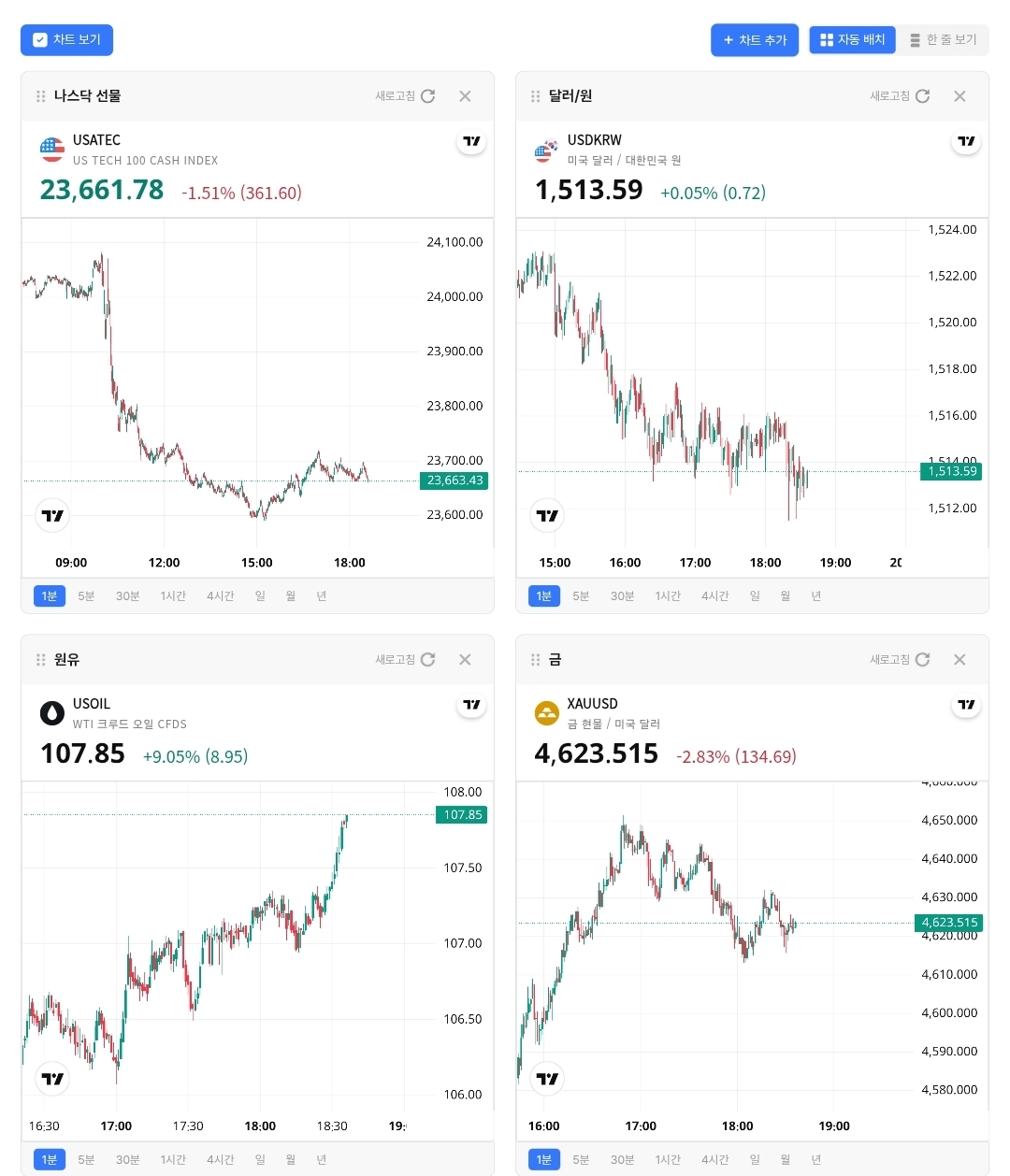
Task: Select 일 interval on 원유 chart
Action: point(260,1160)
